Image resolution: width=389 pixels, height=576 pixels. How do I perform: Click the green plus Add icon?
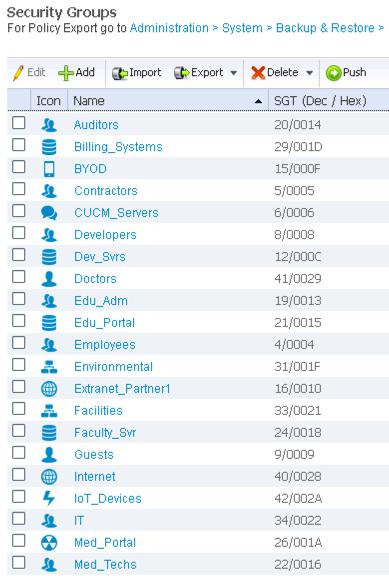(66, 73)
